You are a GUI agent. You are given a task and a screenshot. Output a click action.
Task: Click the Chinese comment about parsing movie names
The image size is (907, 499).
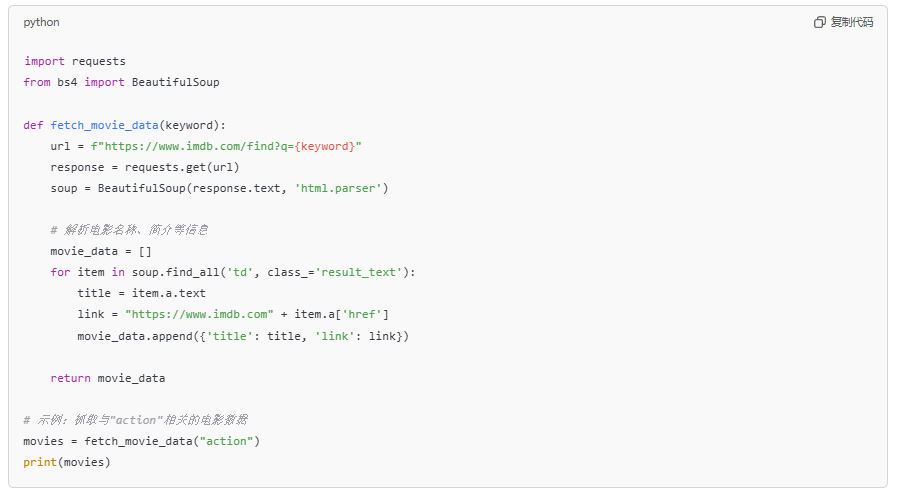coord(129,230)
